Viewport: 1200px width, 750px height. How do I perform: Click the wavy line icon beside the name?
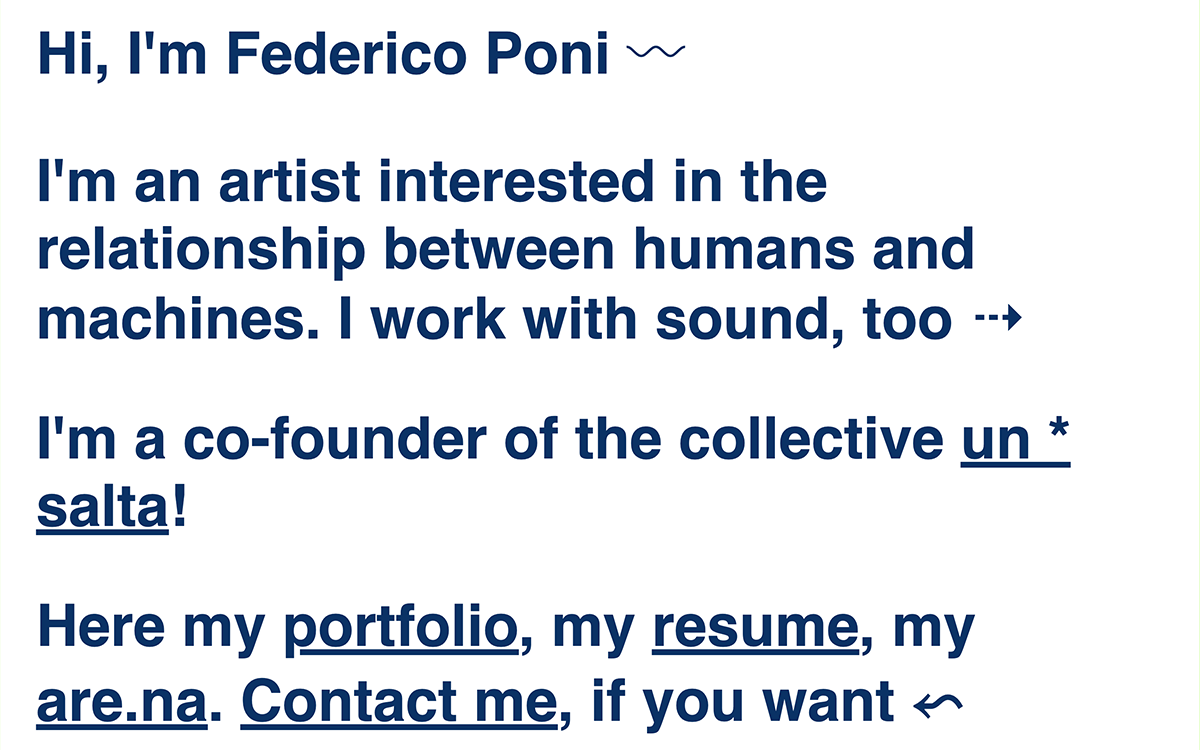655,52
